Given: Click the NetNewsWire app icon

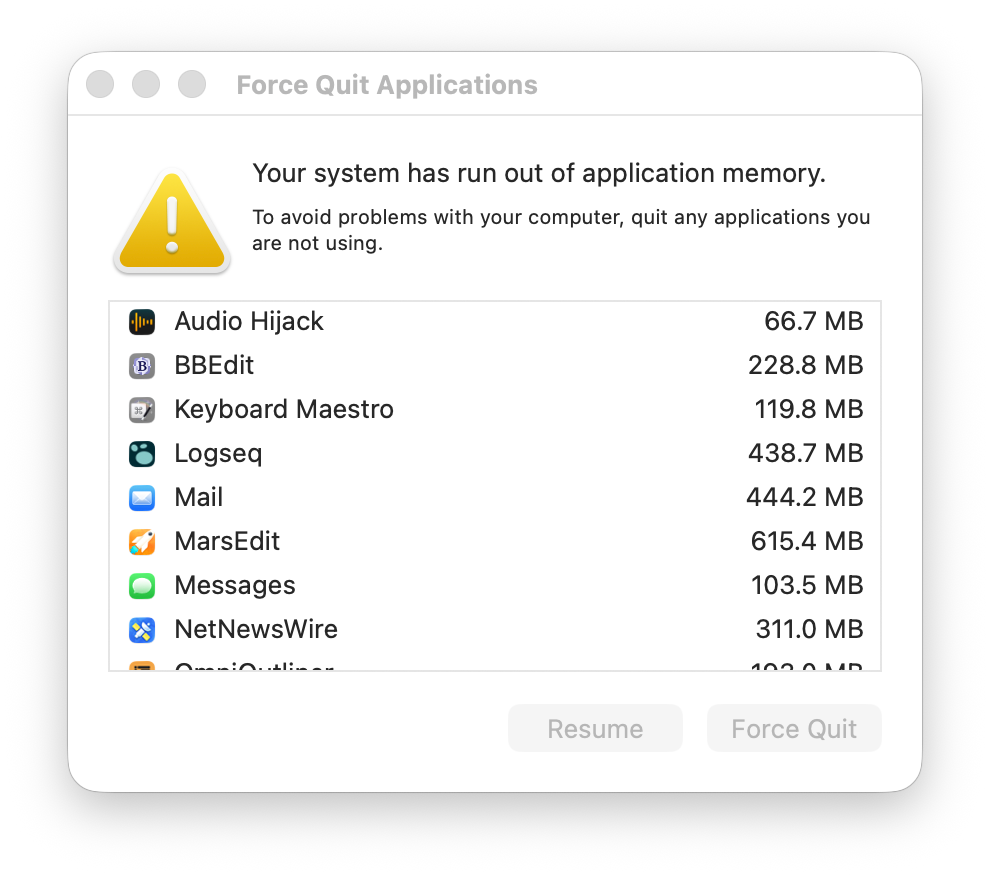Looking at the screenshot, I should (x=142, y=630).
